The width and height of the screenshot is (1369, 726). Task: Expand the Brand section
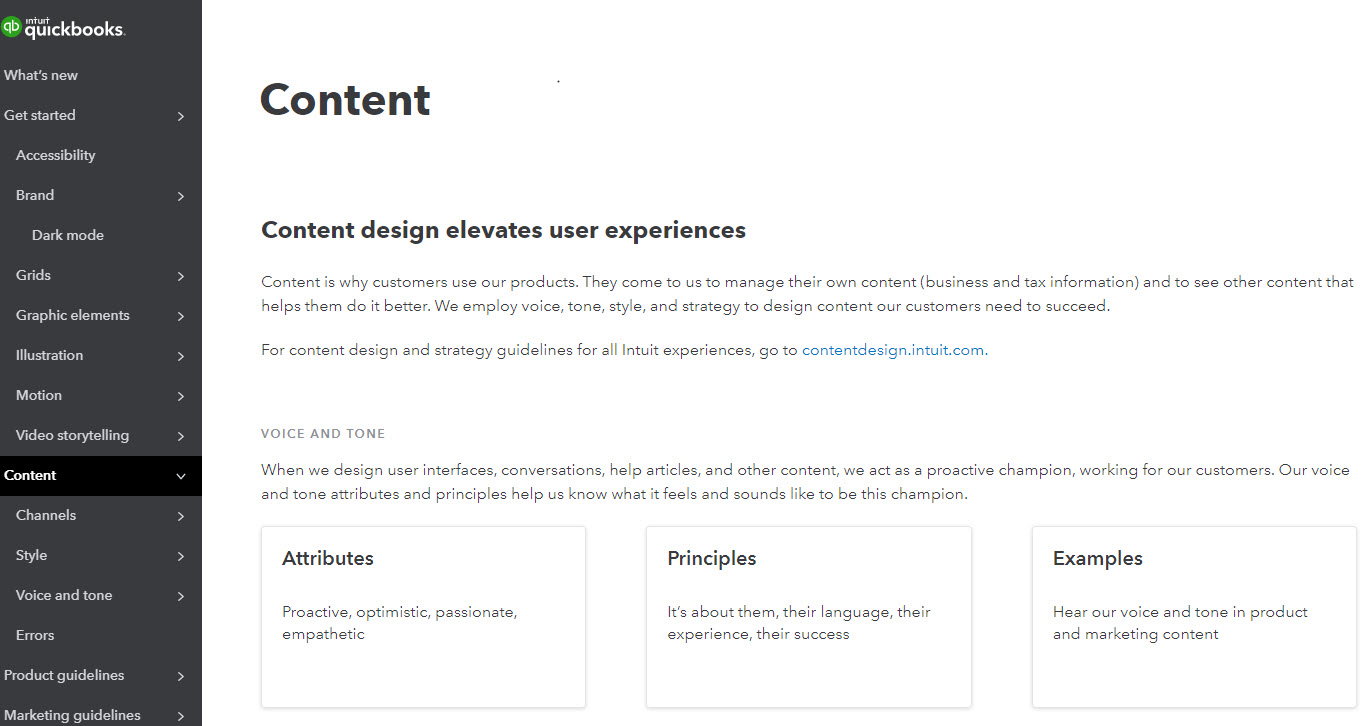(x=181, y=196)
